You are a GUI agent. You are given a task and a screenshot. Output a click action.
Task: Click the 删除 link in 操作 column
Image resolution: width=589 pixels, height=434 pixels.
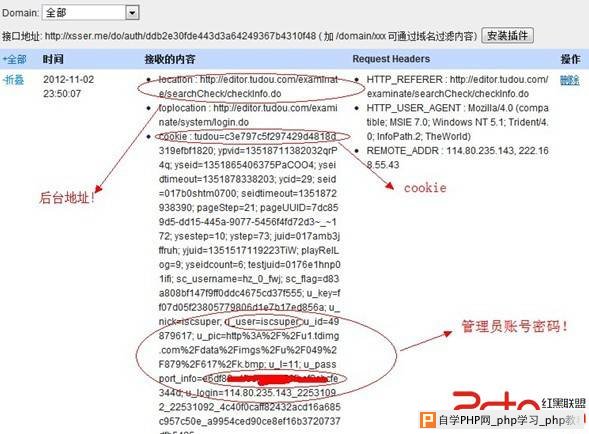(x=569, y=80)
